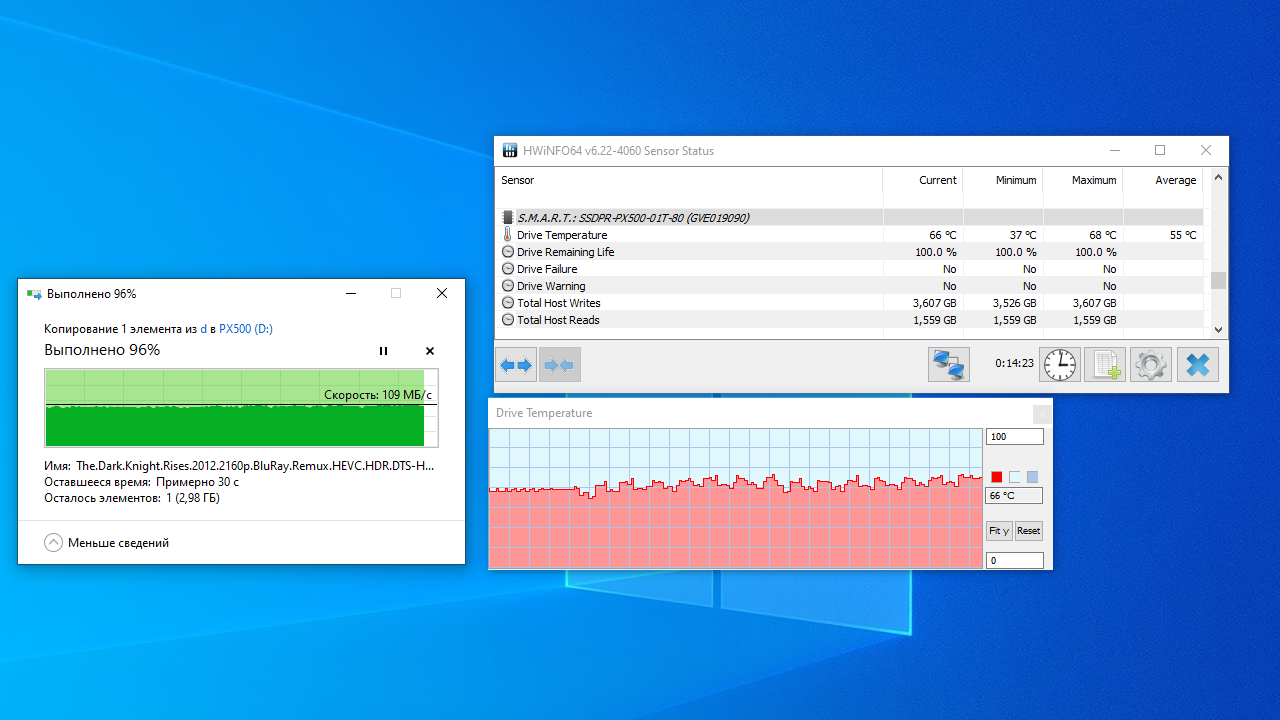Image resolution: width=1280 pixels, height=720 pixels.
Task: Select the Drive Temperature sensor row
Action: [x=849, y=235]
